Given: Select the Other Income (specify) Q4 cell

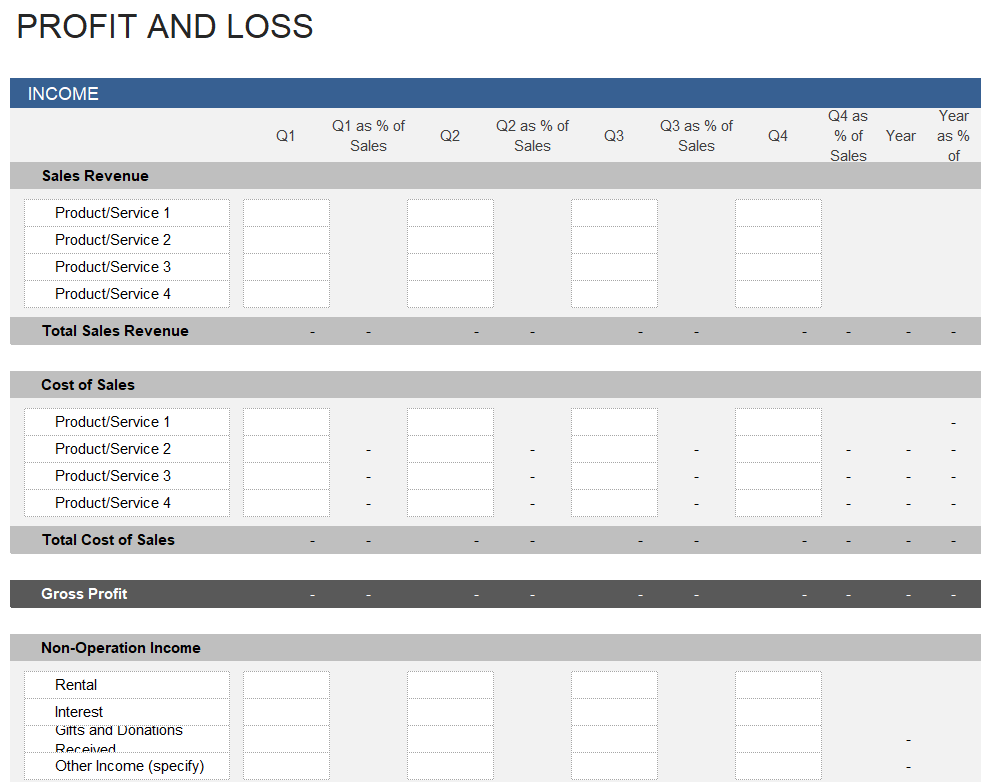Looking at the screenshot, I should pos(778,766).
